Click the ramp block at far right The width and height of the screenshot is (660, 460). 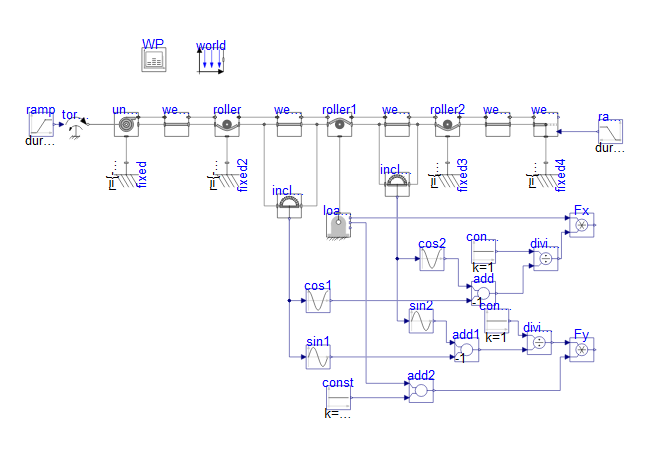point(611,130)
